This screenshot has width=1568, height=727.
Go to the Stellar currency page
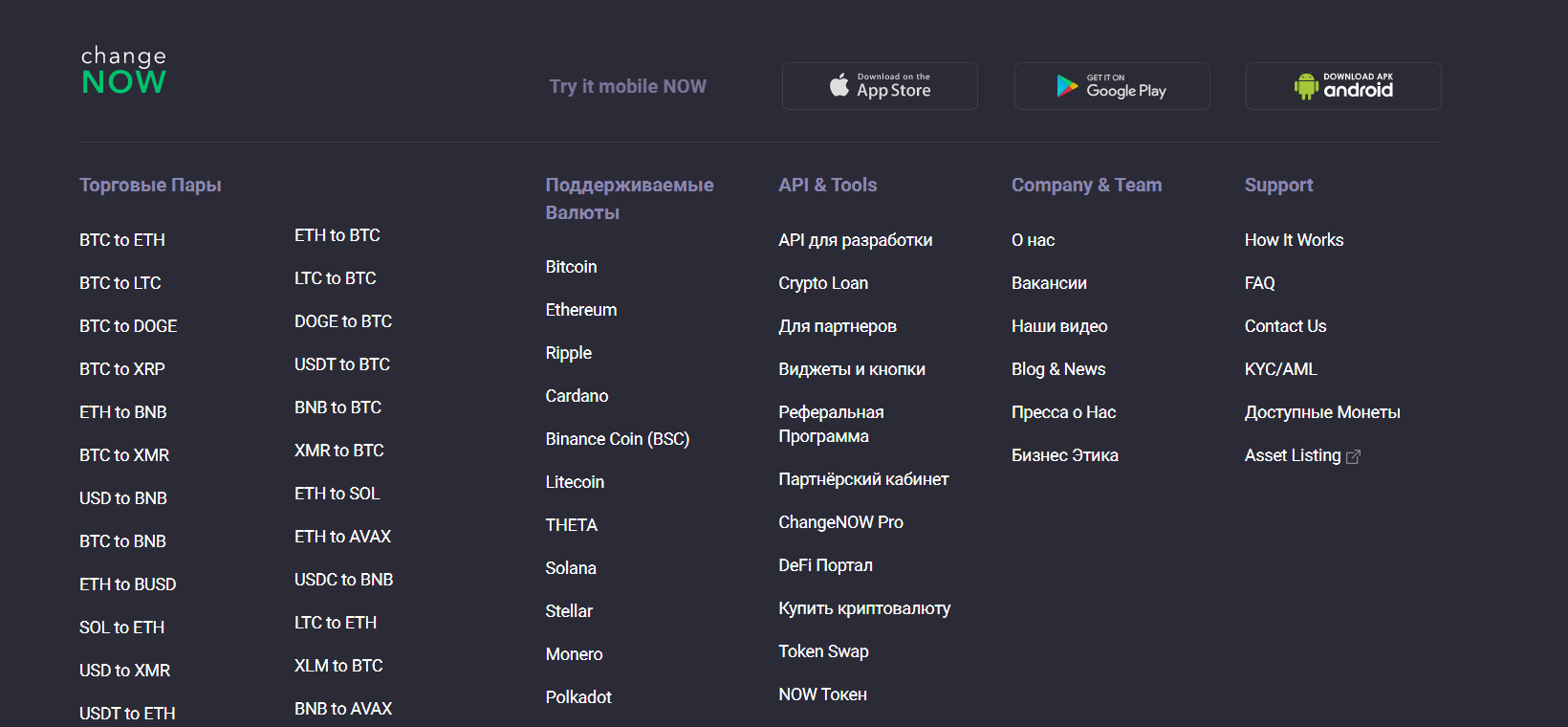coord(569,611)
